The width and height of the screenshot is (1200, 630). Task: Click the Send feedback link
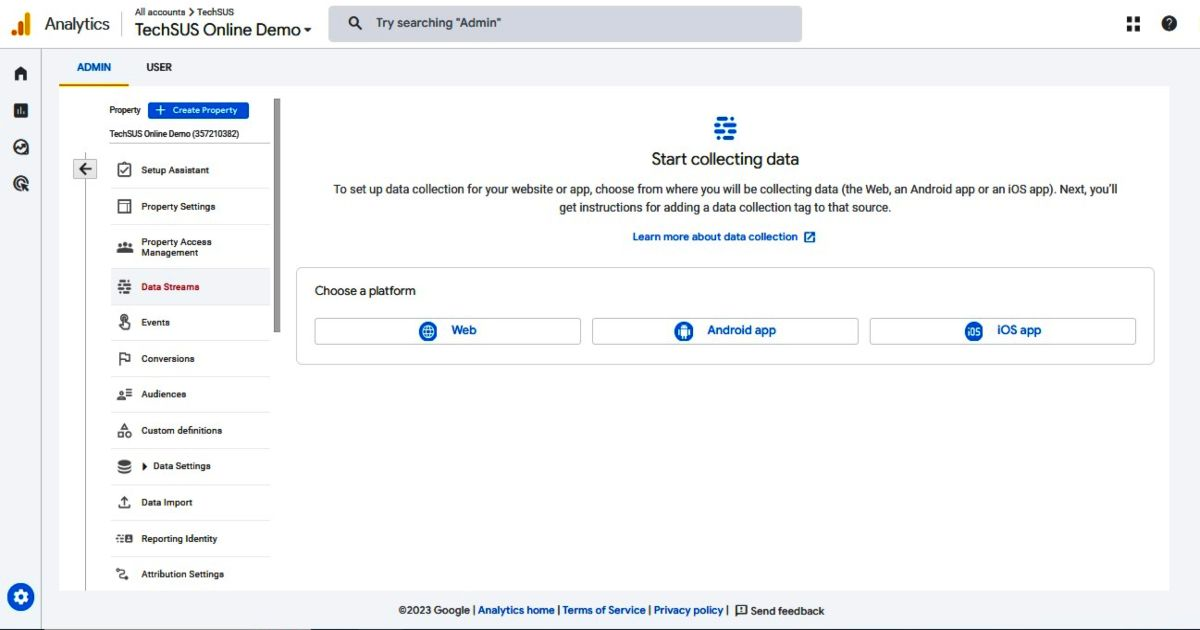787,611
